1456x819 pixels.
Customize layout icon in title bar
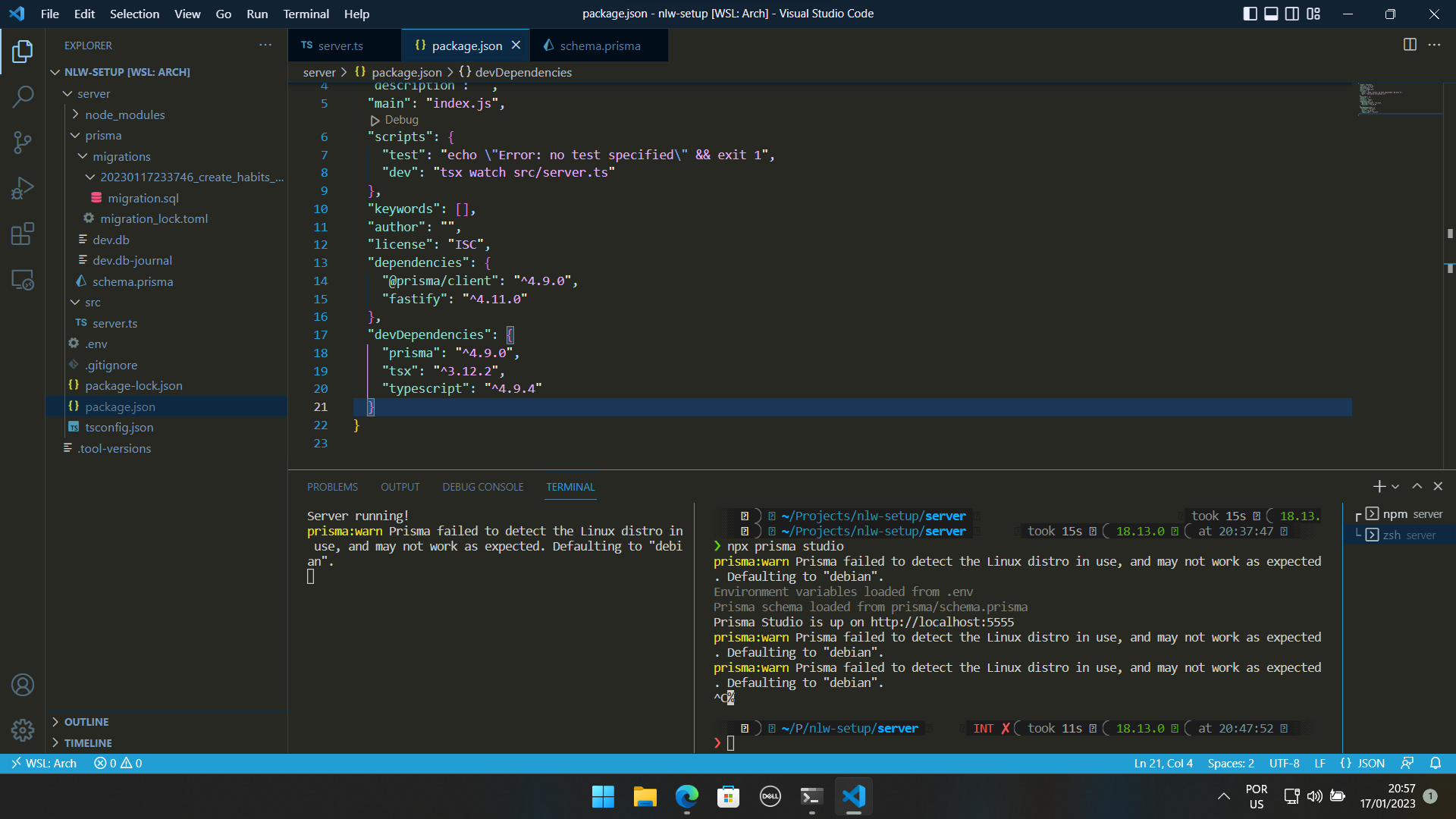(1313, 14)
